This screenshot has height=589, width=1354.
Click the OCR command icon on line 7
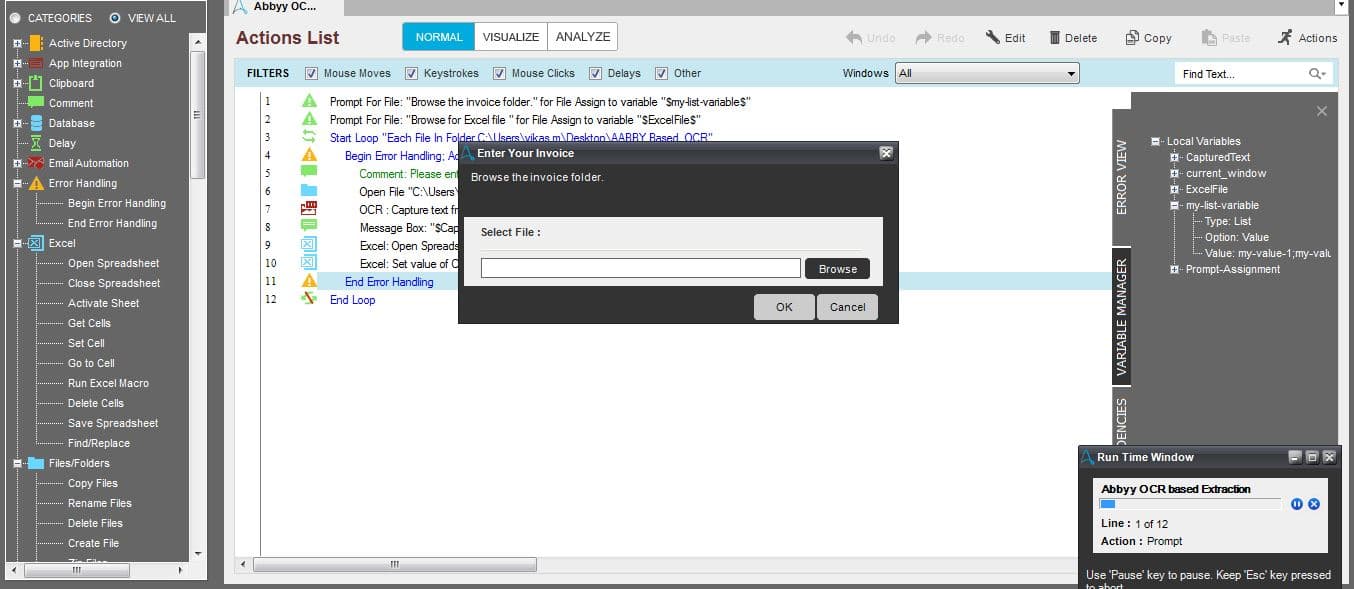click(x=309, y=209)
